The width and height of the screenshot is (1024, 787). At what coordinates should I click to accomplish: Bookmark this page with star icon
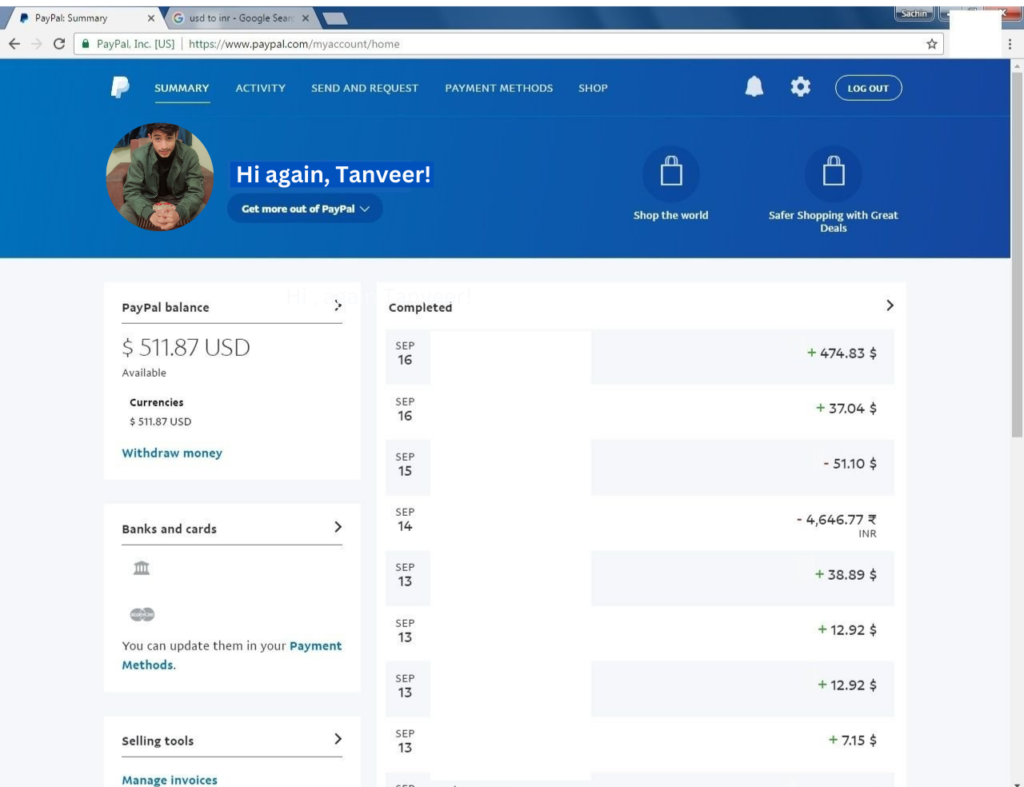point(932,44)
